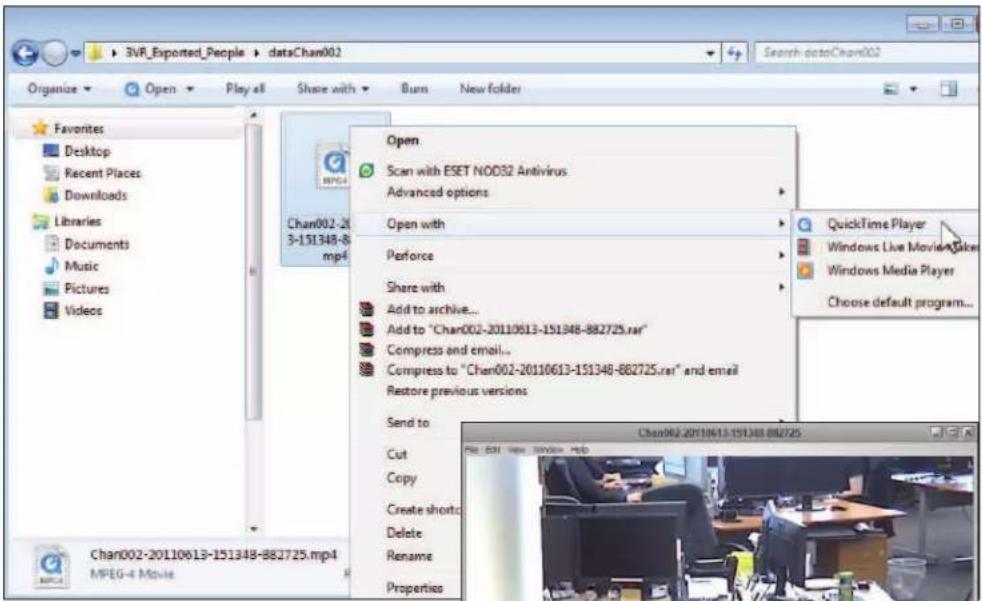
Task: Choose Create shortcut in context menu
Action: 423,510
